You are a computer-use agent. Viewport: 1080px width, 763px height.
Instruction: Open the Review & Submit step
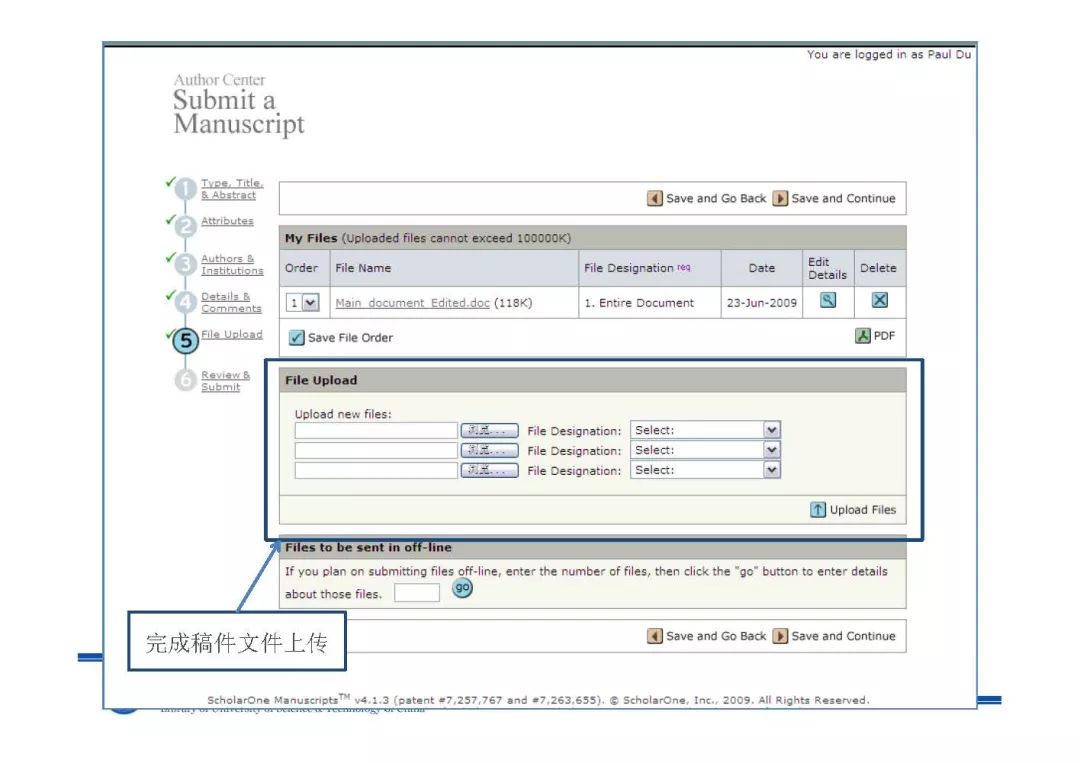pos(225,381)
